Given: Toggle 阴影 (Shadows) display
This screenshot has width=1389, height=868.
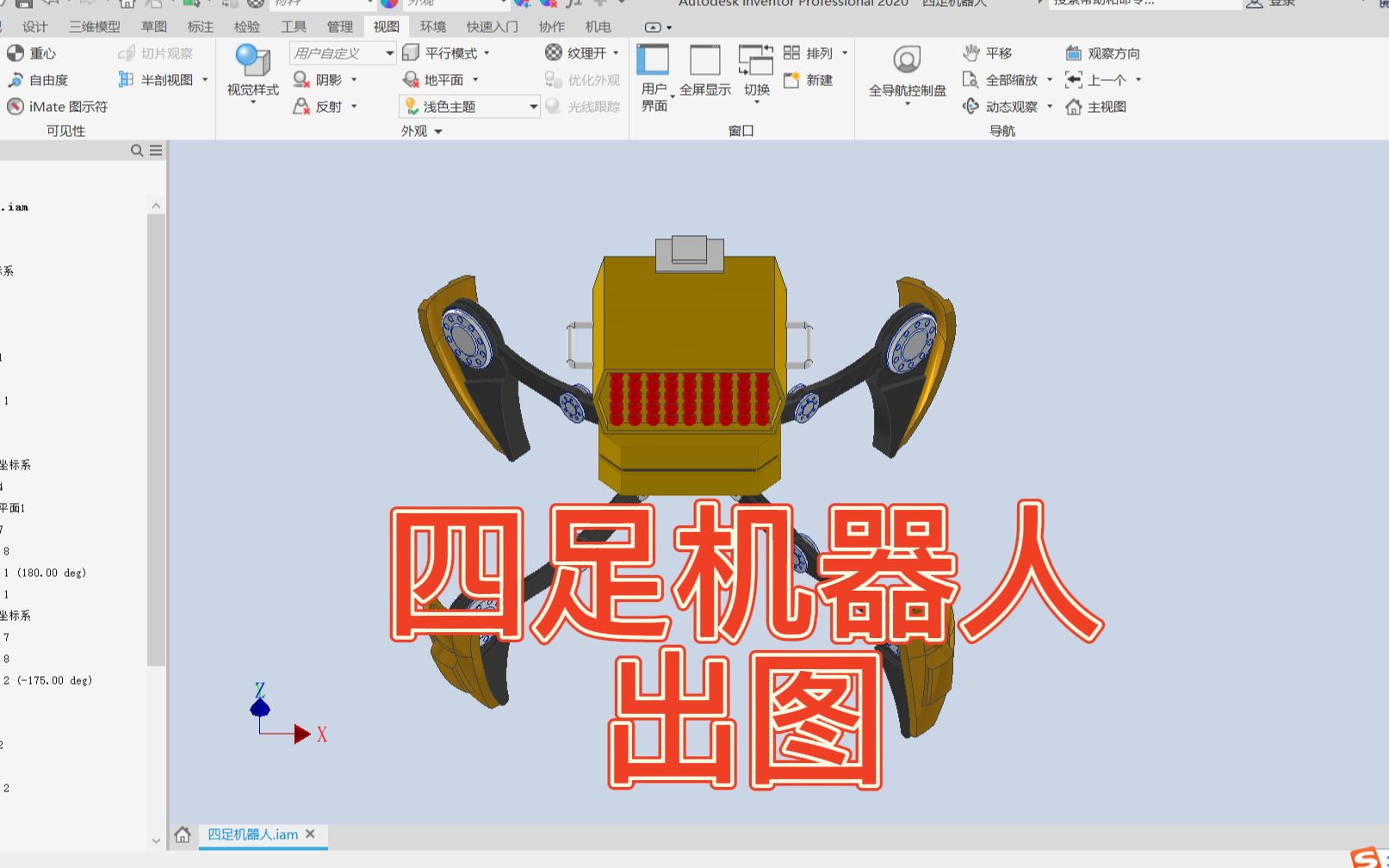Looking at the screenshot, I should click(x=320, y=80).
